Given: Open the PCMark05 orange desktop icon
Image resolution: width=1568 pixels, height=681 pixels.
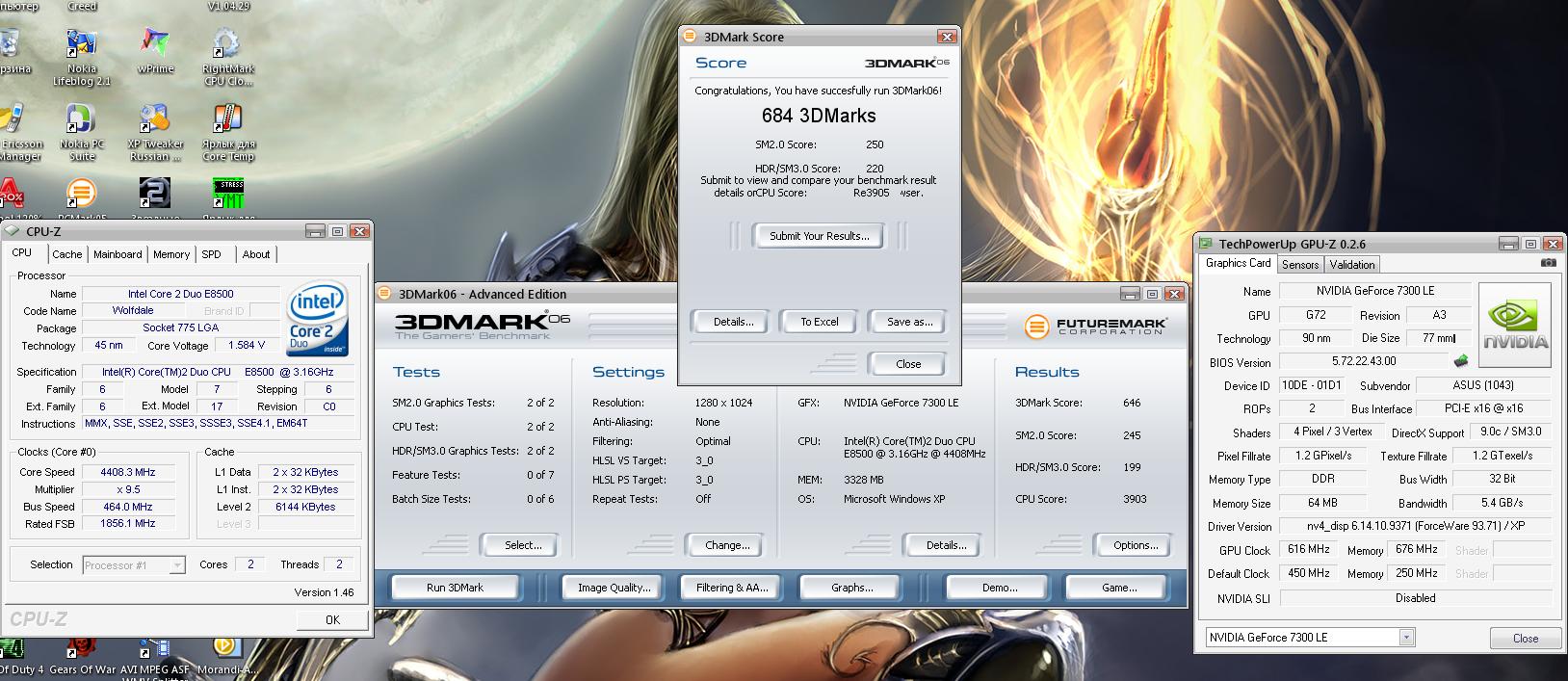Looking at the screenshot, I should (x=81, y=193).
